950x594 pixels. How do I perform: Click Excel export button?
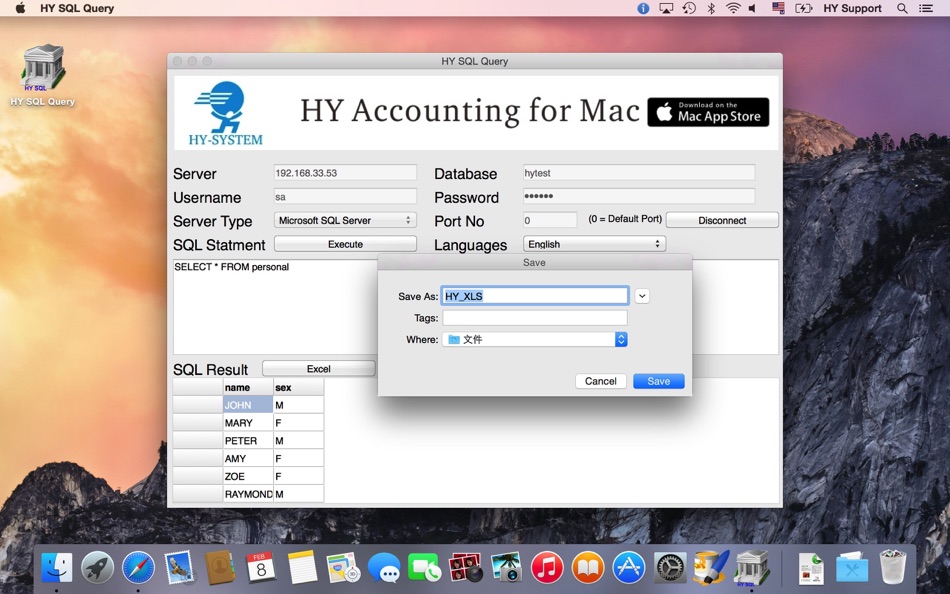(319, 369)
